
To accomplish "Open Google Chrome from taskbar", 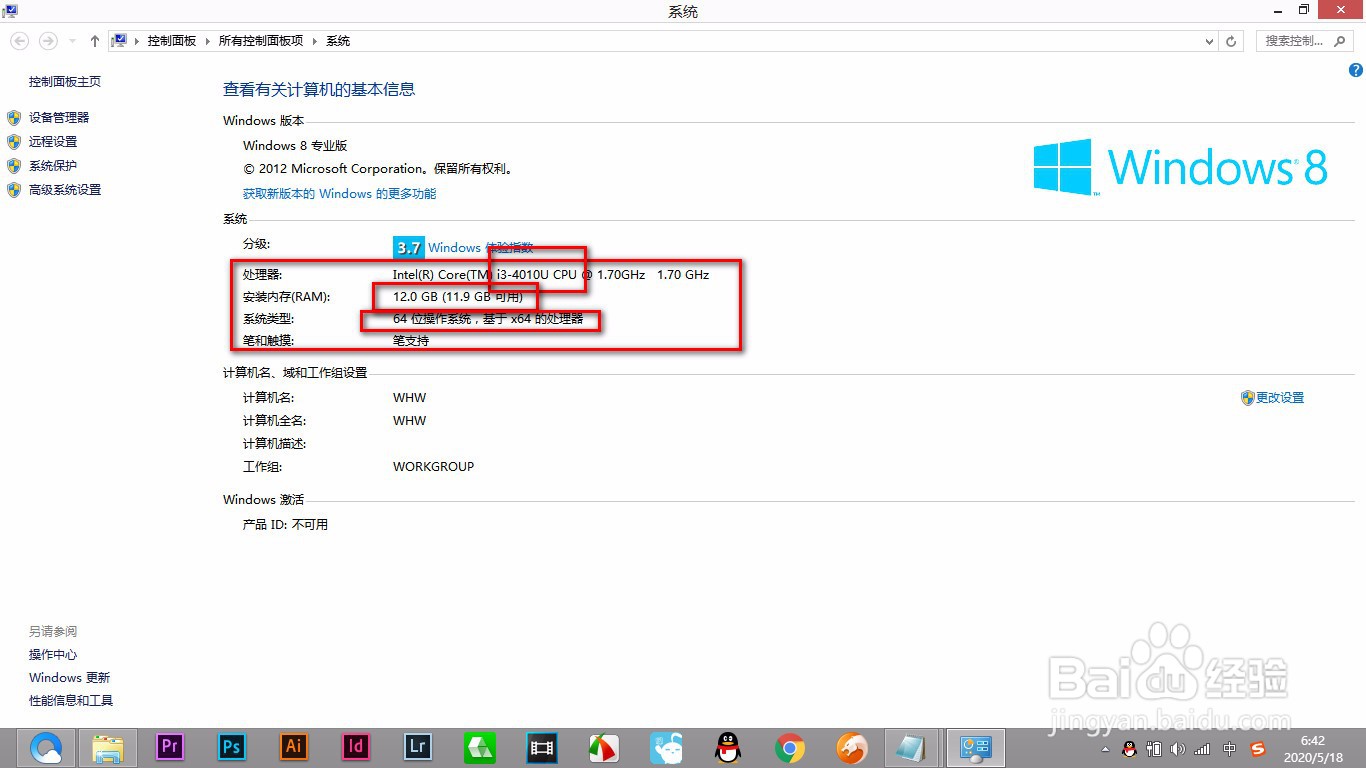I will [790, 747].
